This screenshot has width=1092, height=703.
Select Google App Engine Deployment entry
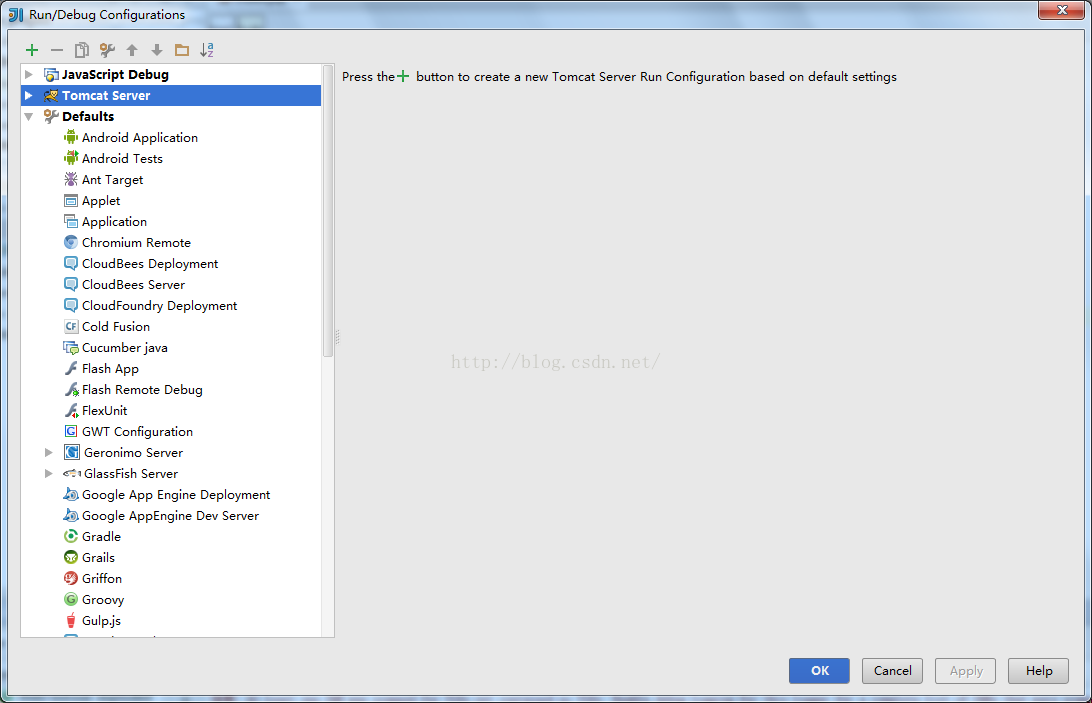pyautogui.click(x=176, y=495)
